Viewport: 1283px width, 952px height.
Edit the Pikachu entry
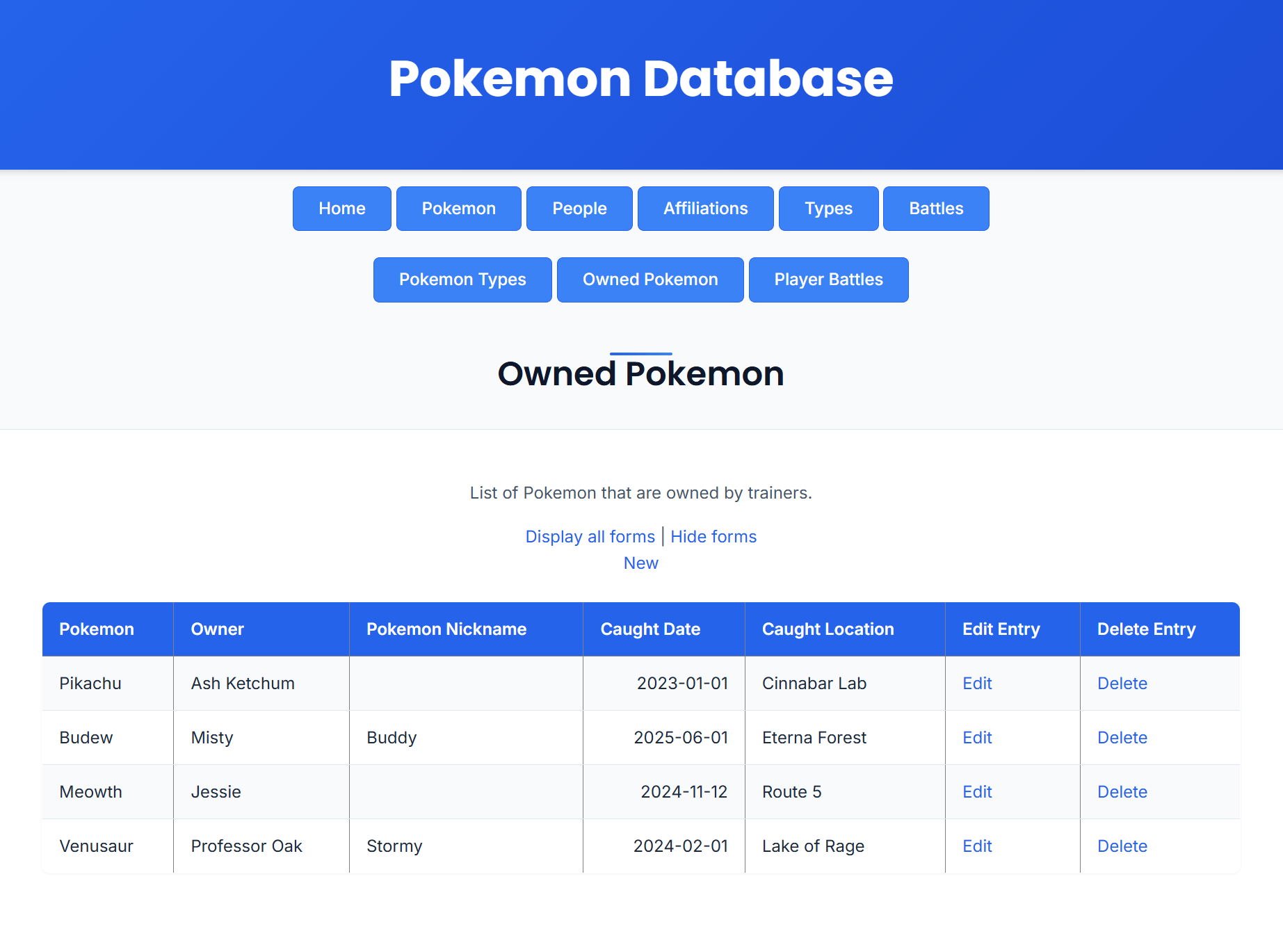[977, 684]
